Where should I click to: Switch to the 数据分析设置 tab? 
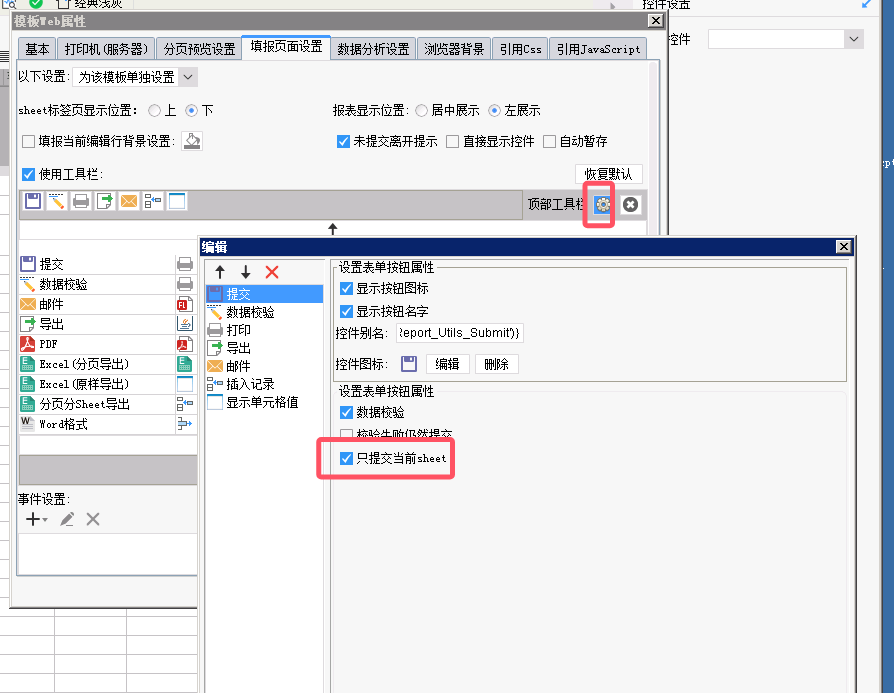click(373, 48)
